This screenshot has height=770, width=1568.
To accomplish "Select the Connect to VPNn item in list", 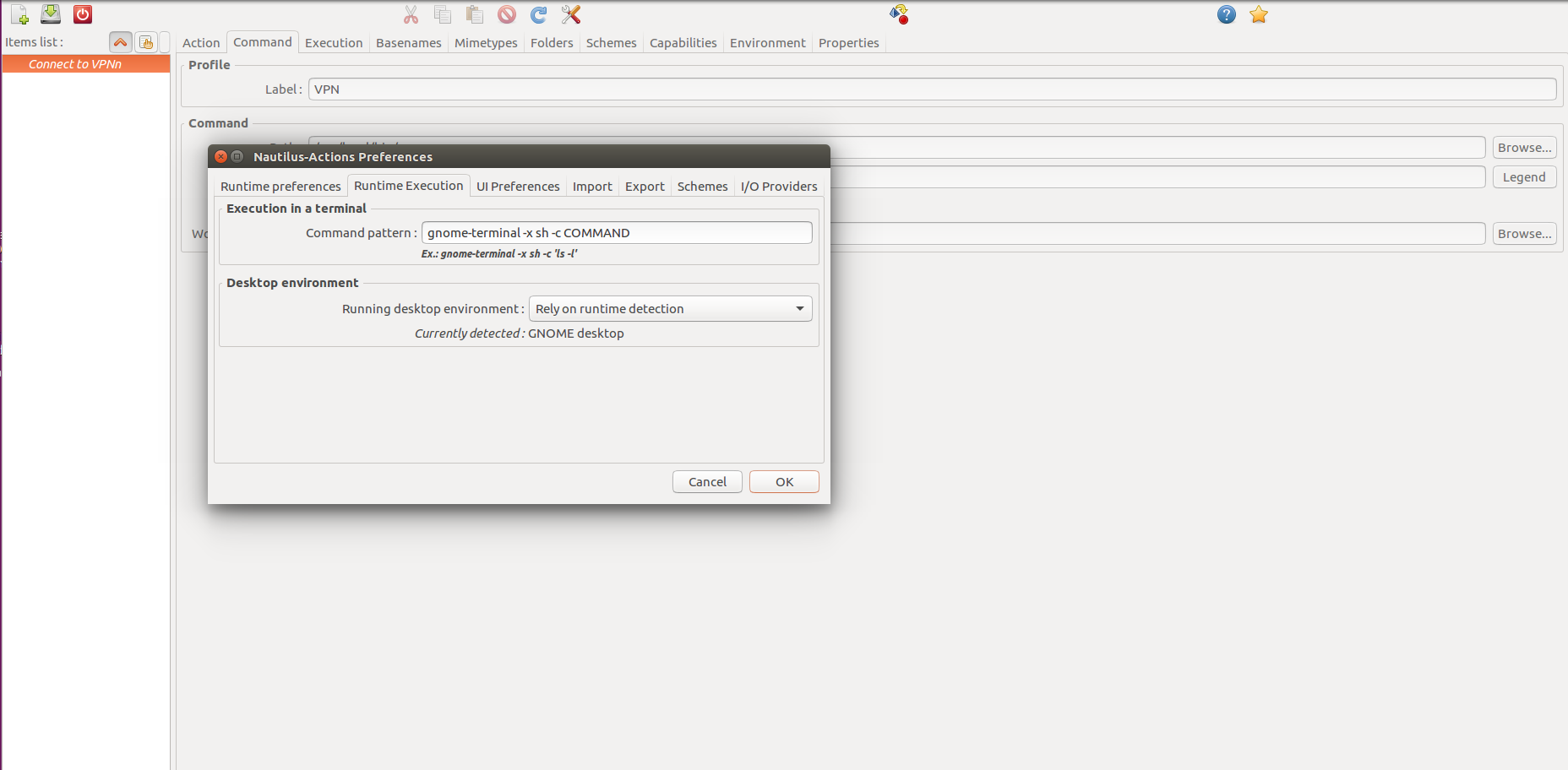I will 86,64.
